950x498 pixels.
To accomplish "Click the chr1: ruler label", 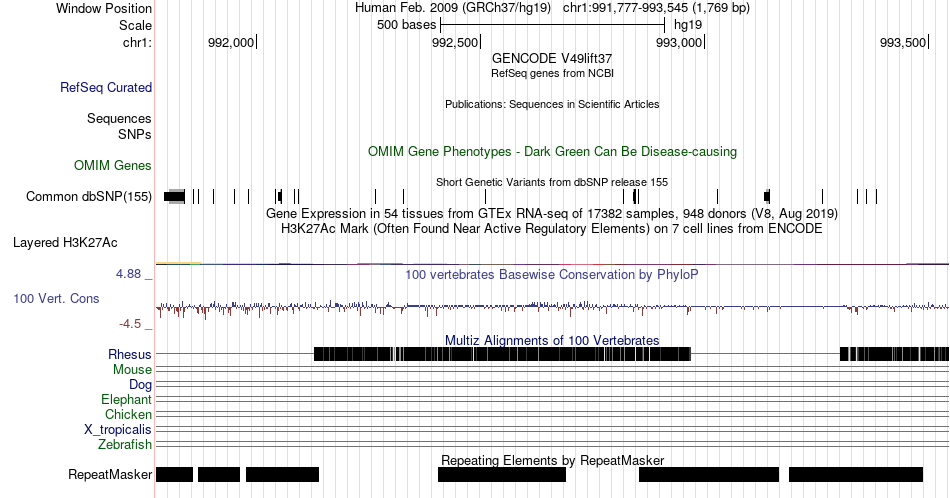I will click(x=137, y=42).
